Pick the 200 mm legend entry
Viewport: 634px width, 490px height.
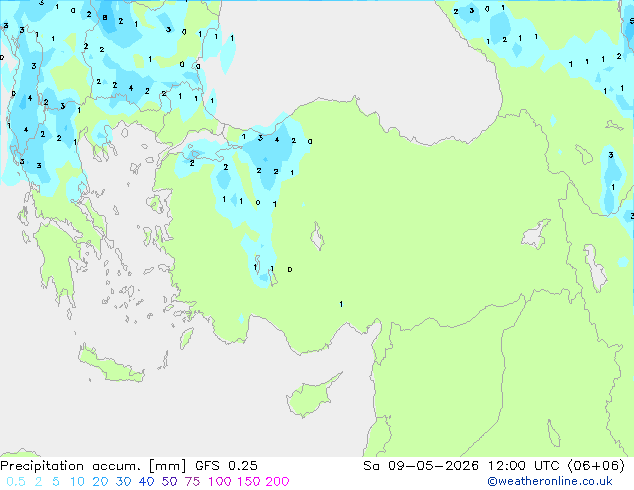[x=277, y=482]
